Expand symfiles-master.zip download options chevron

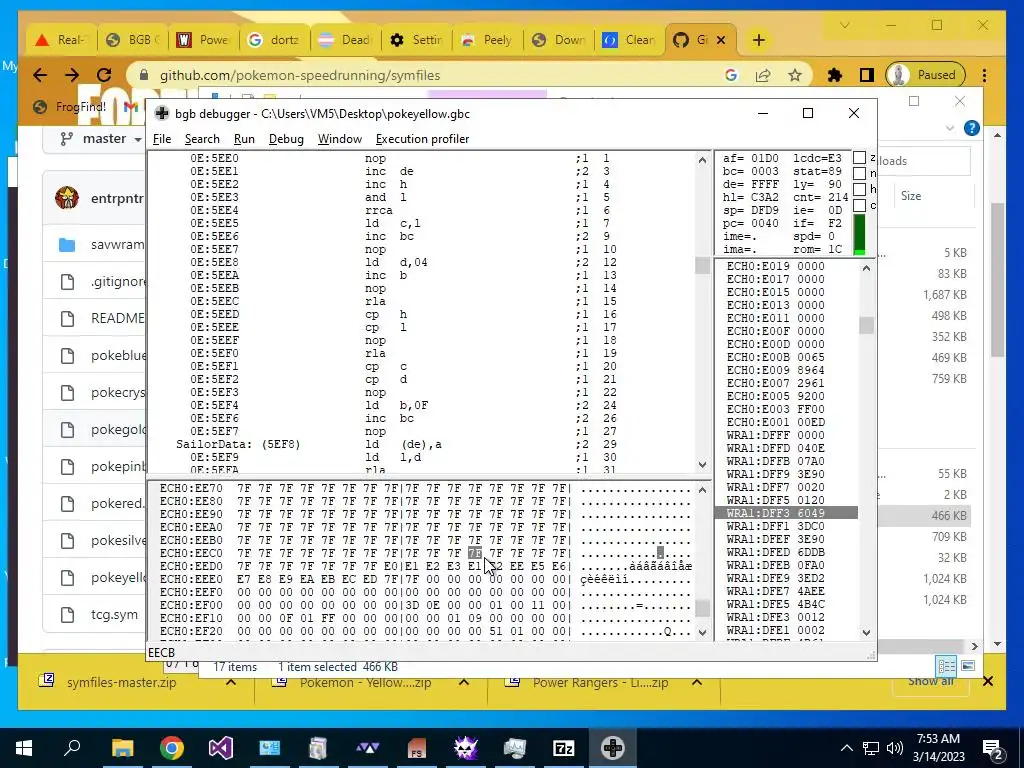[x=231, y=682]
